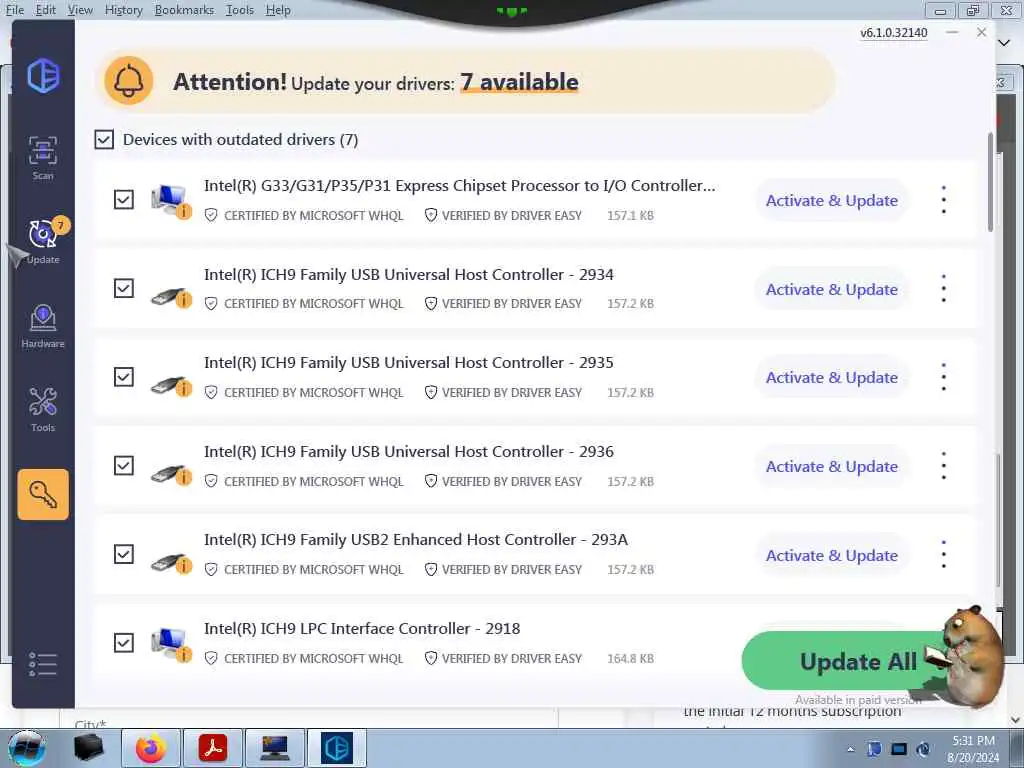Uncheck USB Universal Host Controller 2935 checkbox
1024x768 pixels.
click(123, 377)
